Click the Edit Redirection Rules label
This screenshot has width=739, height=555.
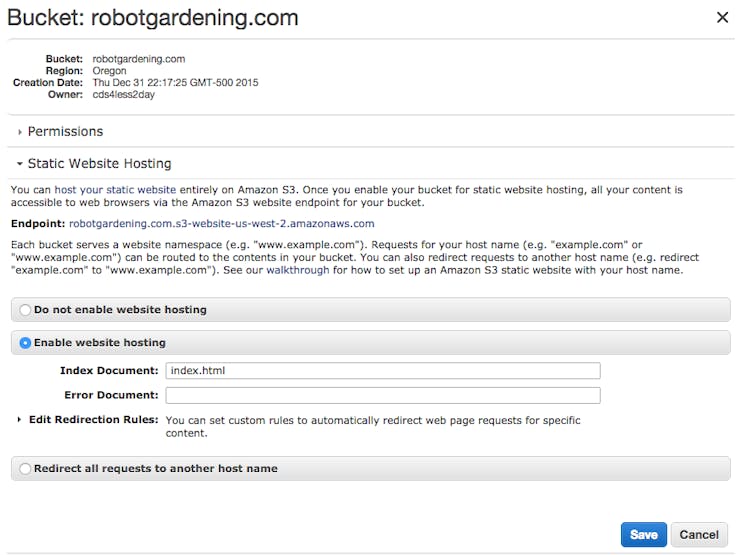coord(93,419)
